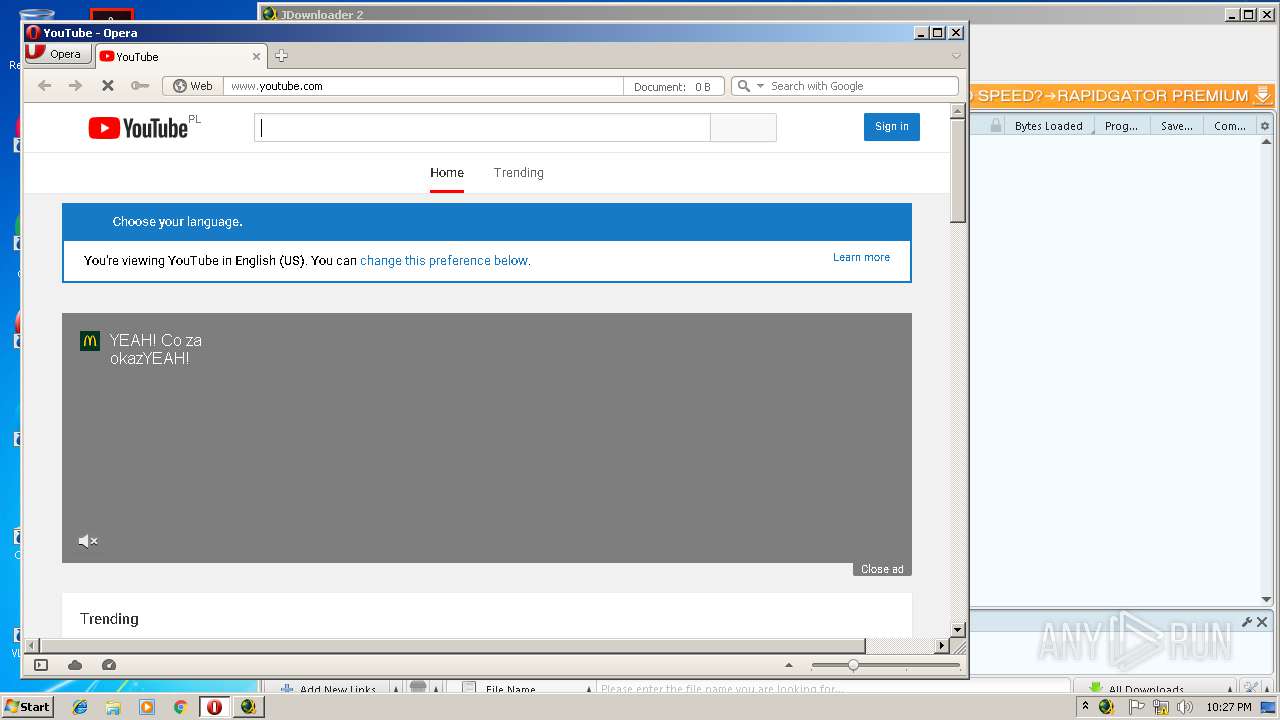1280x720 pixels.
Task: Click the YouTube logo
Action: click(x=138, y=128)
